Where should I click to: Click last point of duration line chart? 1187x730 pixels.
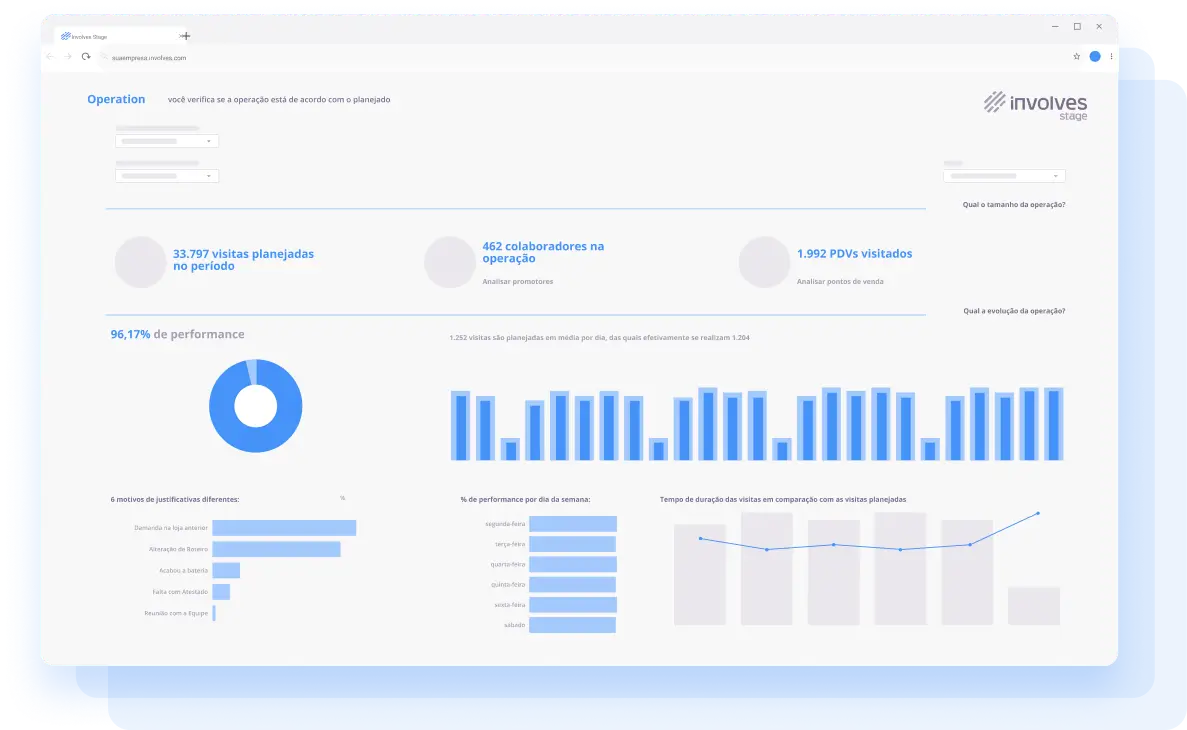(x=1038, y=513)
